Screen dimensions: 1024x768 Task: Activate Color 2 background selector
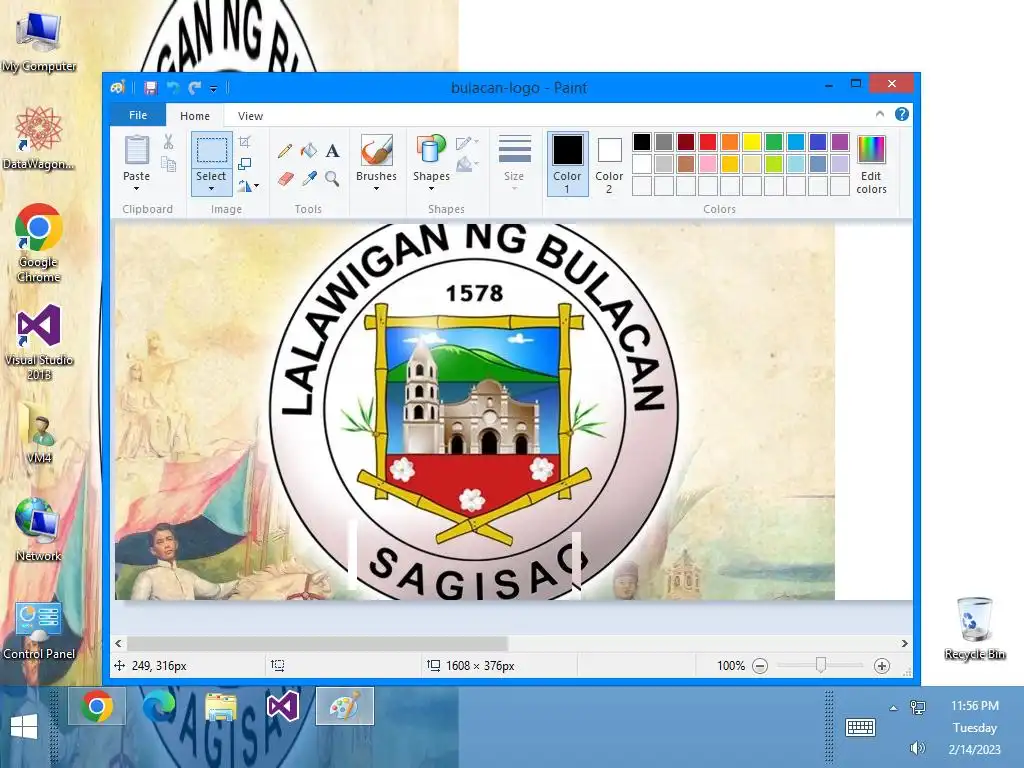tap(609, 164)
